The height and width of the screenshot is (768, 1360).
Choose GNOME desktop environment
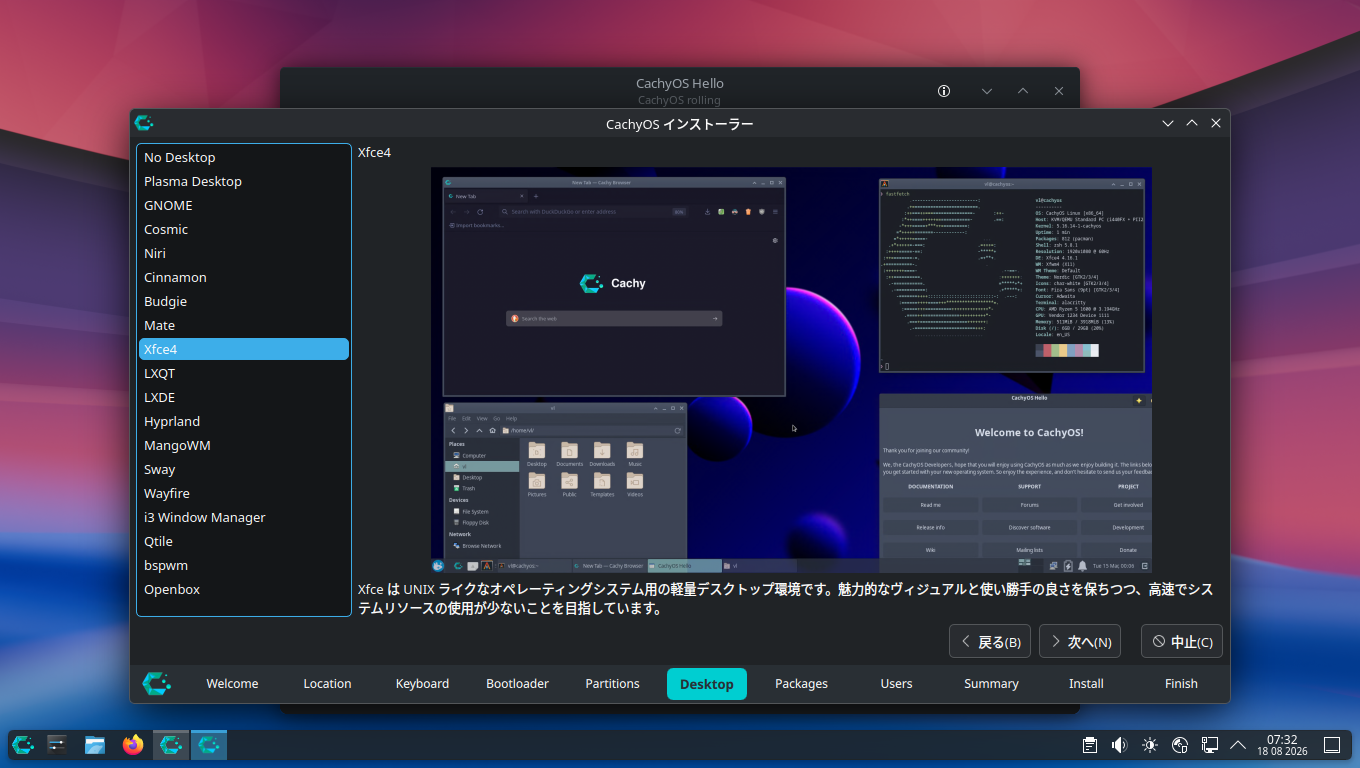click(244, 205)
